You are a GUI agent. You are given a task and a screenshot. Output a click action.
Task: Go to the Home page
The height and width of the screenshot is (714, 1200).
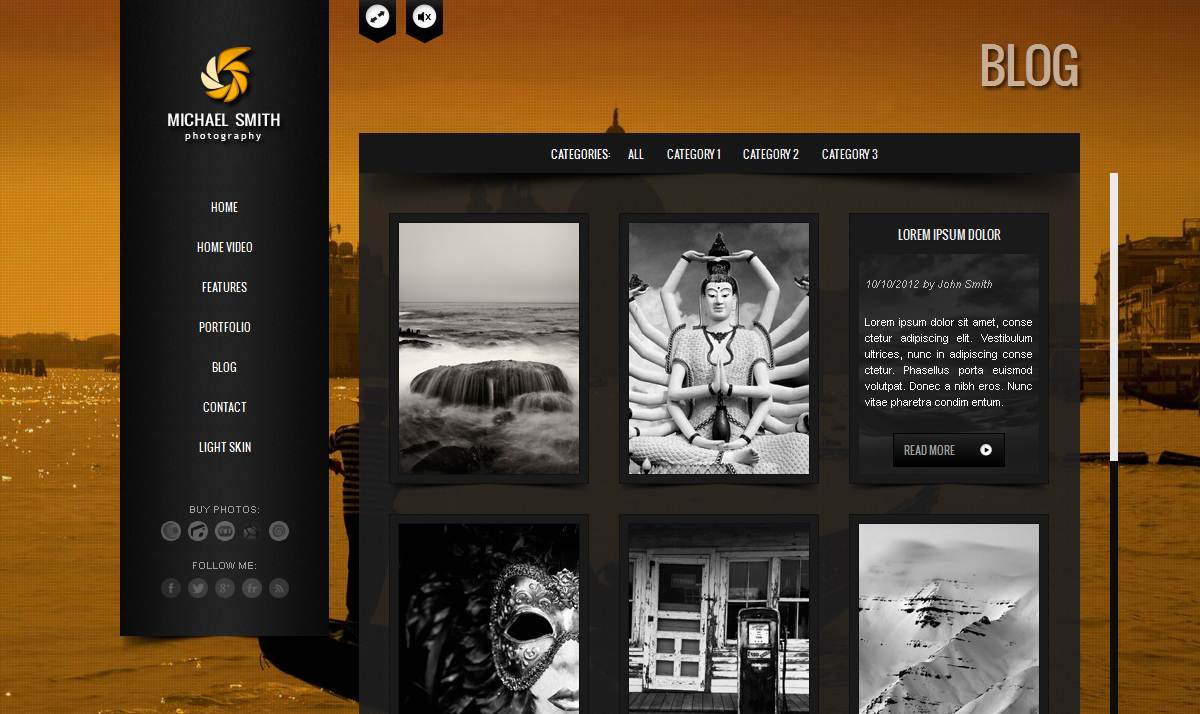(224, 207)
